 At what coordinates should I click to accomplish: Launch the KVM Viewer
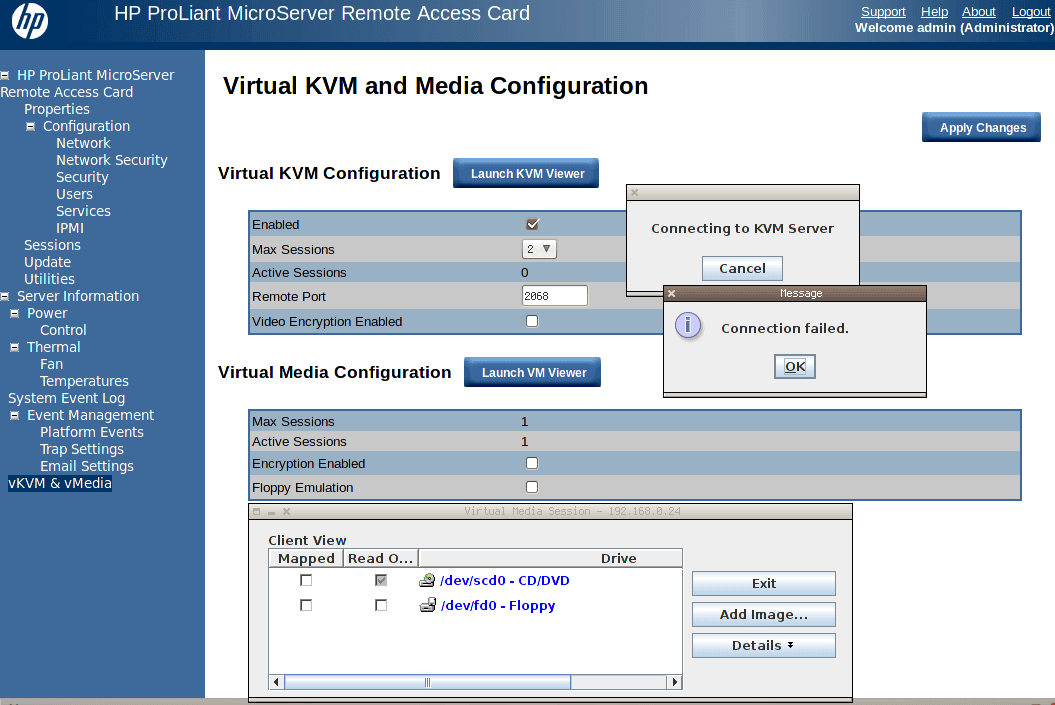(526, 173)
